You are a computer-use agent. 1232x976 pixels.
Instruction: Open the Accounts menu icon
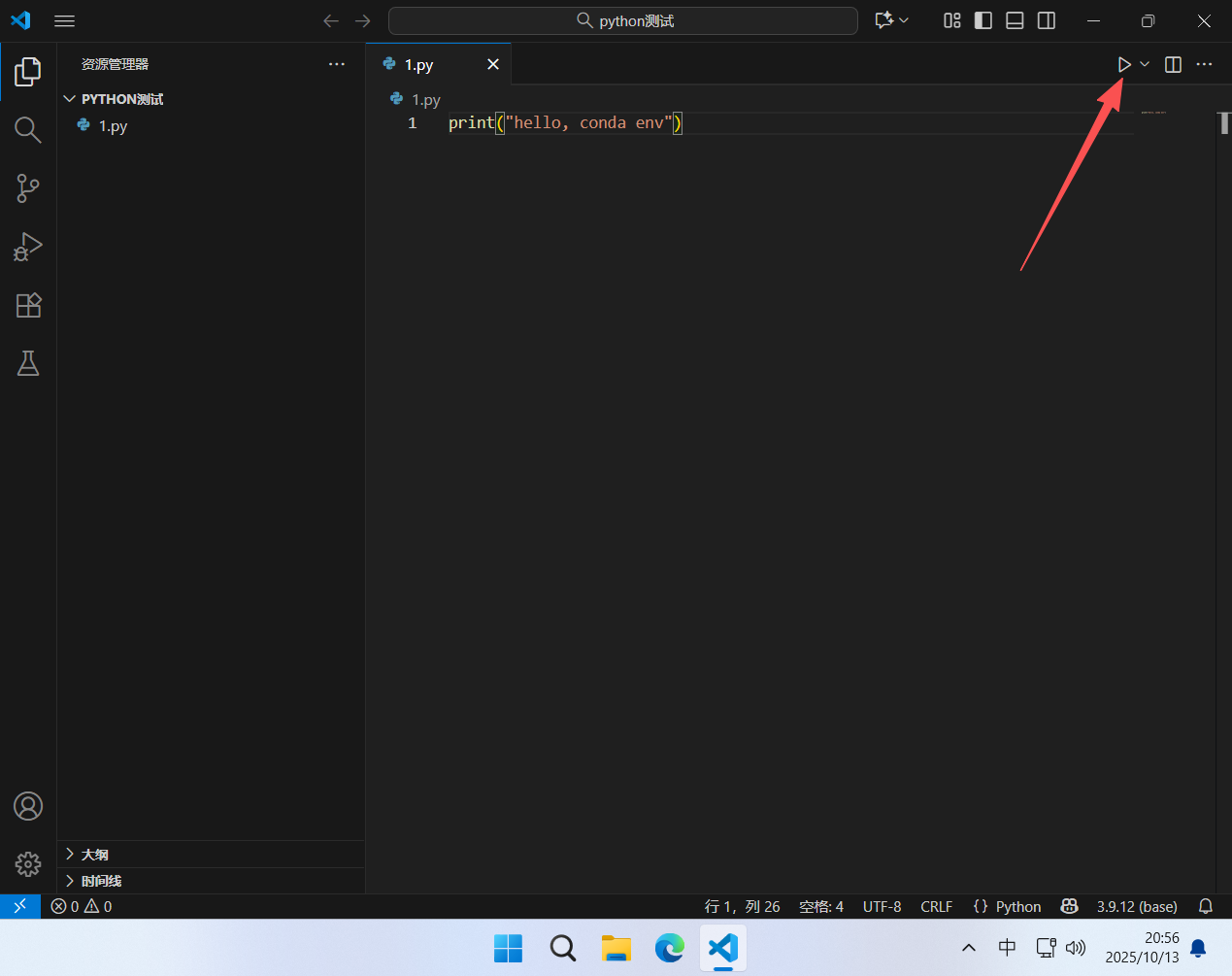[x=28, y=806]
